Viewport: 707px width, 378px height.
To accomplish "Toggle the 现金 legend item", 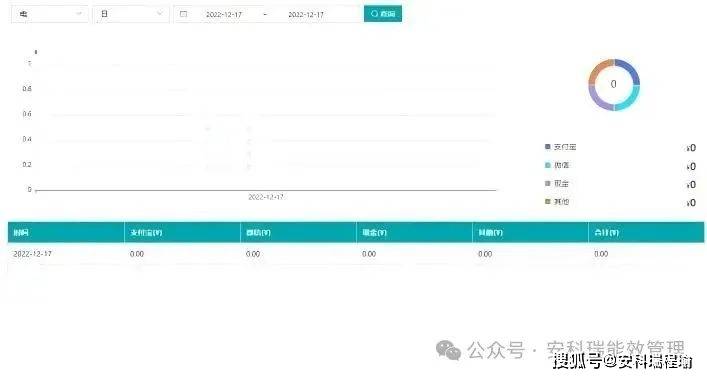I will [x=557, y=184].
